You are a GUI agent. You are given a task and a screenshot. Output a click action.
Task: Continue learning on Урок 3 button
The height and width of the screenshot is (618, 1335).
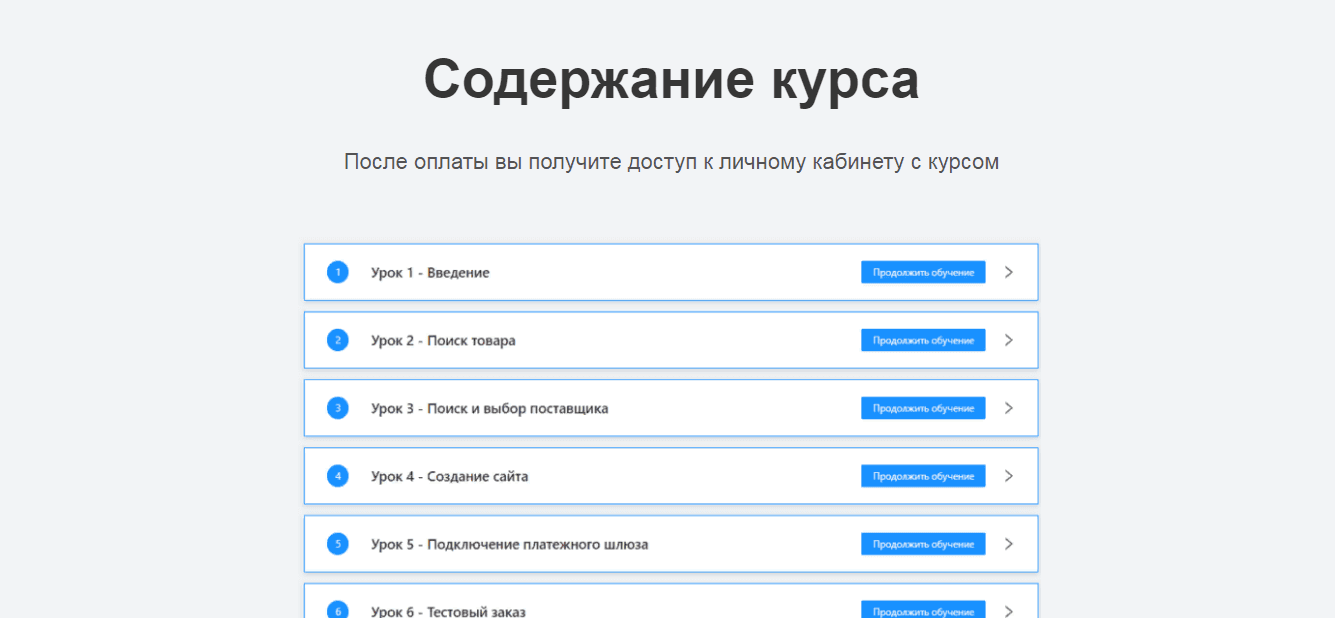(x=923, y=408)
